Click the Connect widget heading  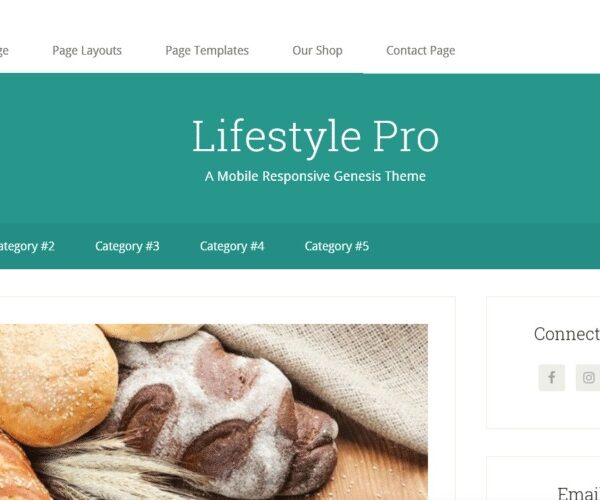567,334
